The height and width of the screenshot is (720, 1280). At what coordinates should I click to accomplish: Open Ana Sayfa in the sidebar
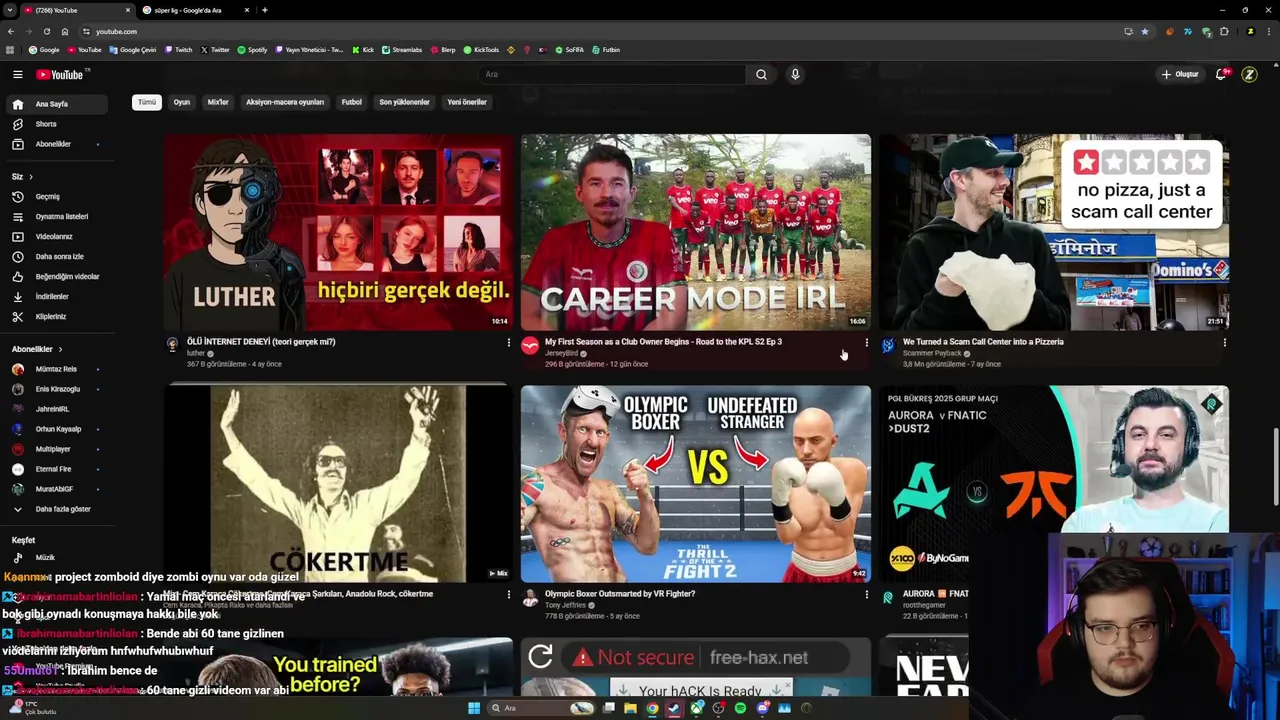56,104
